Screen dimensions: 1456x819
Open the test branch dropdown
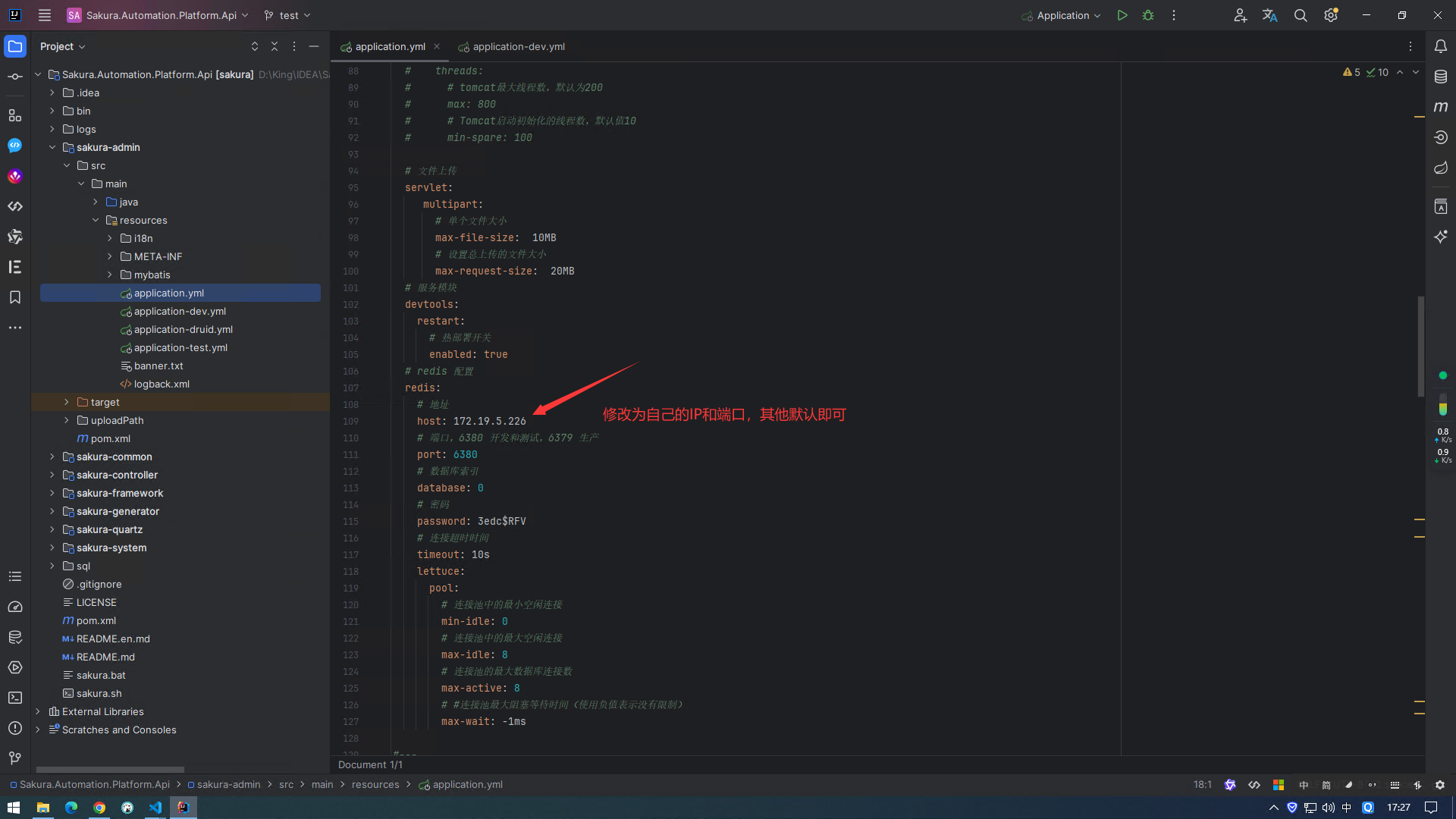pyautogui.click(x=287, y=15)
